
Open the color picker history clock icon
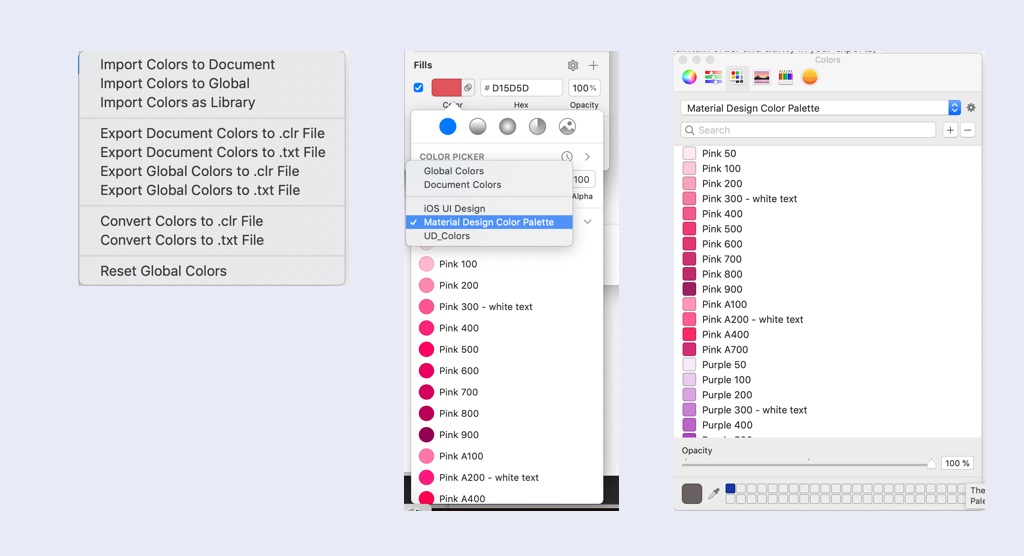pos(567,157)
